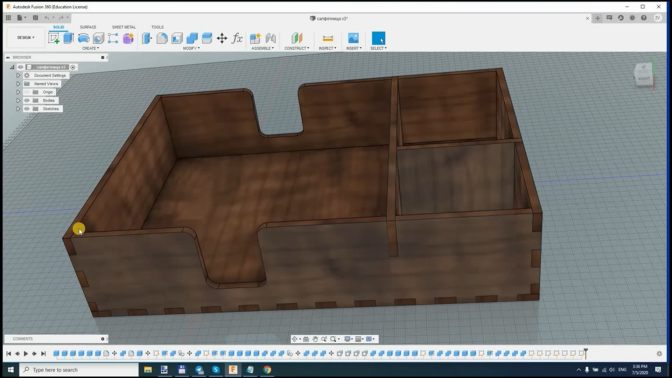Open the Notifications icon in top bar
Viewport: 672px width, 378px height.
632,18
